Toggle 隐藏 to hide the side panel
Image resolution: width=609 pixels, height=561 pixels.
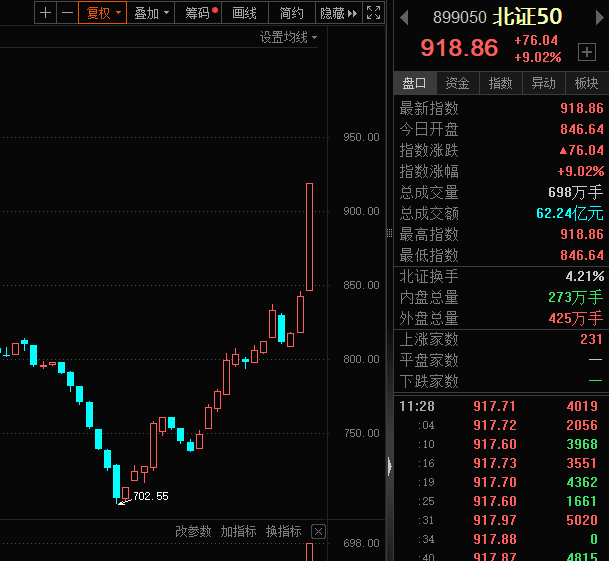pos(331,13)
